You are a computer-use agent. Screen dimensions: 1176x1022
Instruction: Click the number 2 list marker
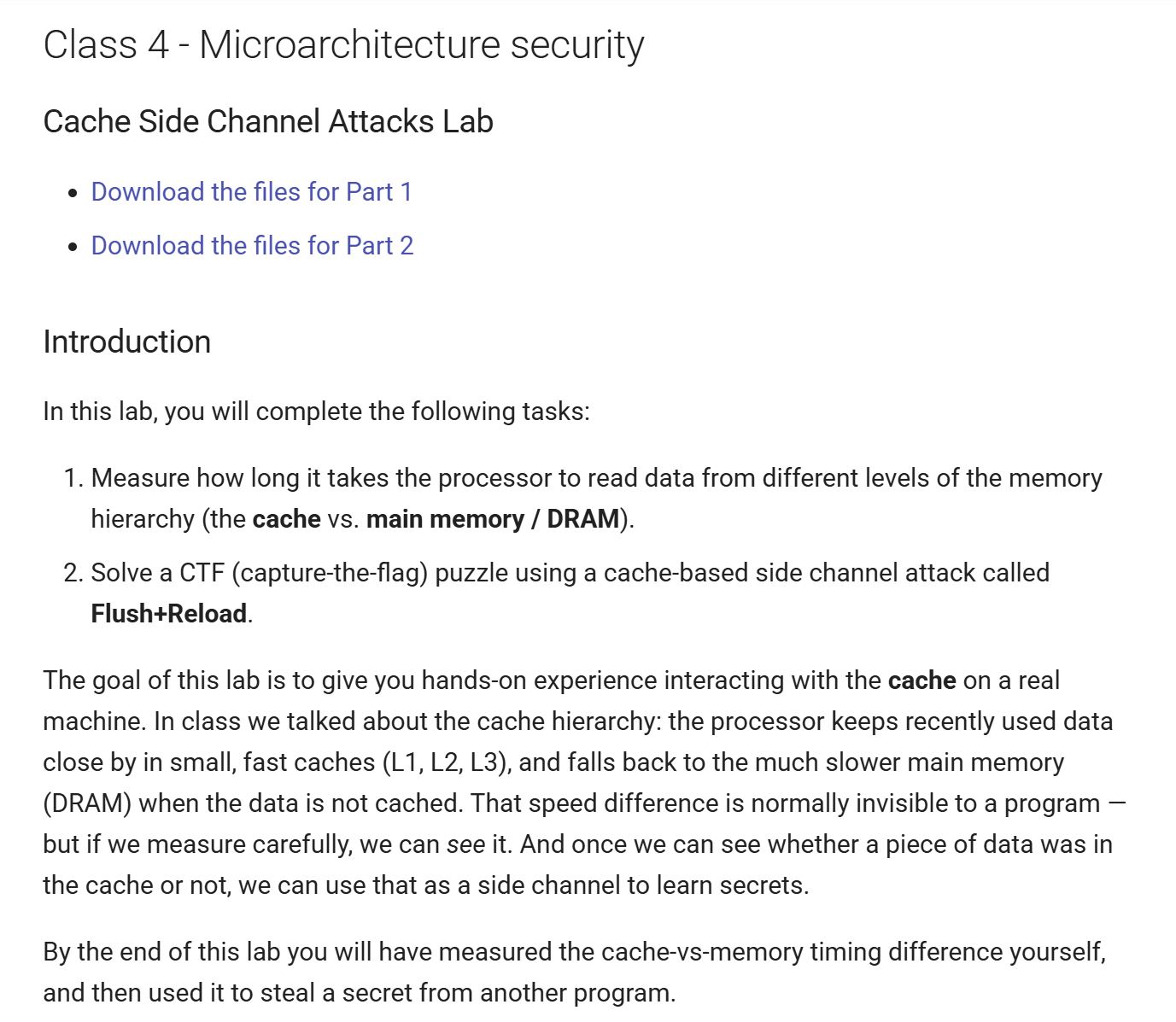click(73, 573)
